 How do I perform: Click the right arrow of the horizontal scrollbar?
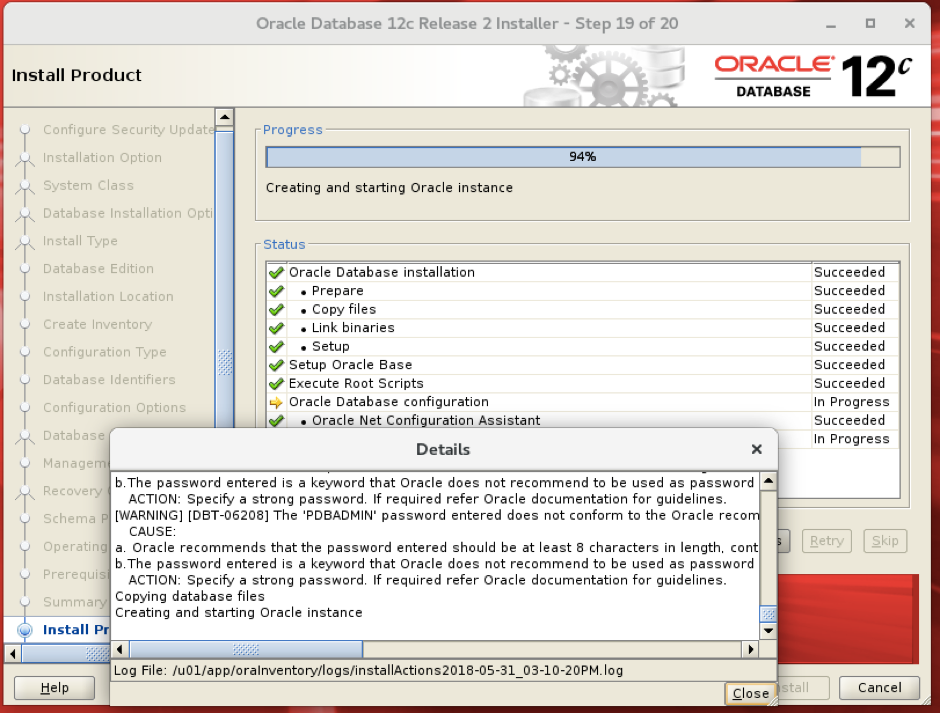(751, 649)
